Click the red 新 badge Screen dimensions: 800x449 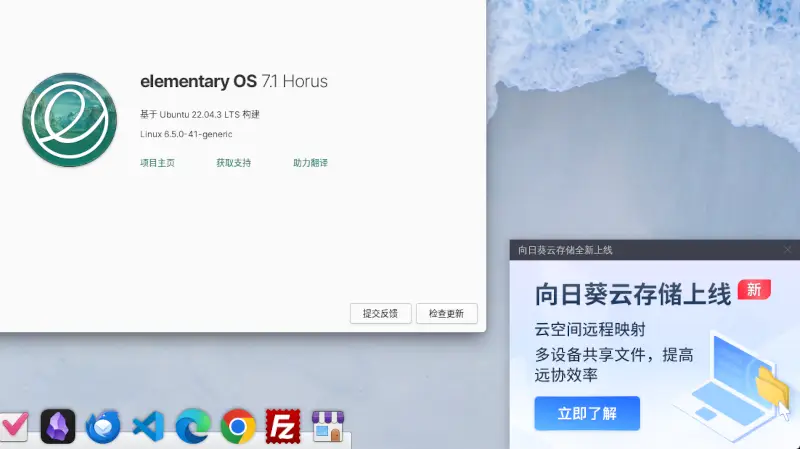coord(754,290)
